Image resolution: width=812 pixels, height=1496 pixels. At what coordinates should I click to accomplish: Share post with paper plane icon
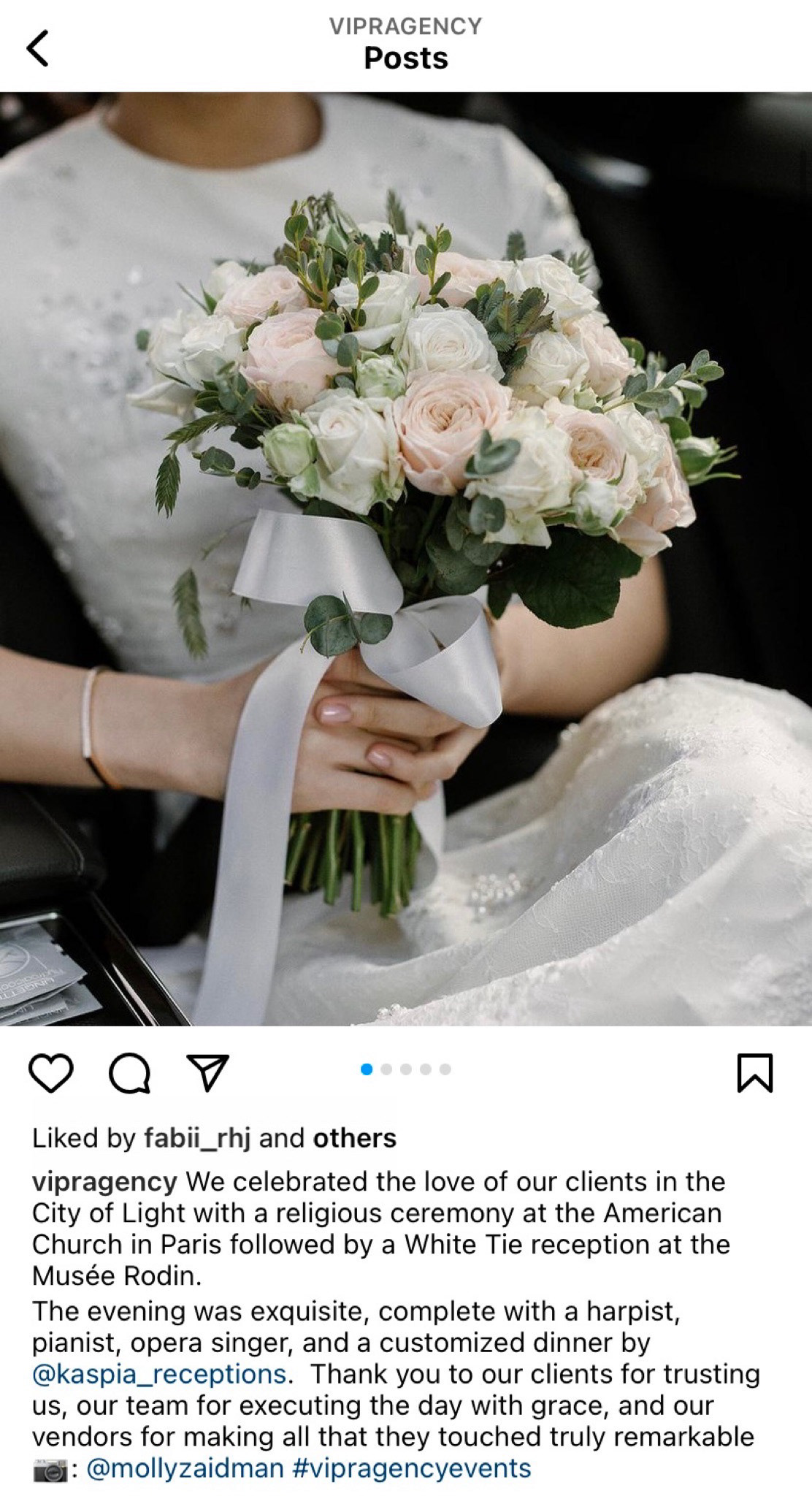click(x=209, y=1073)
